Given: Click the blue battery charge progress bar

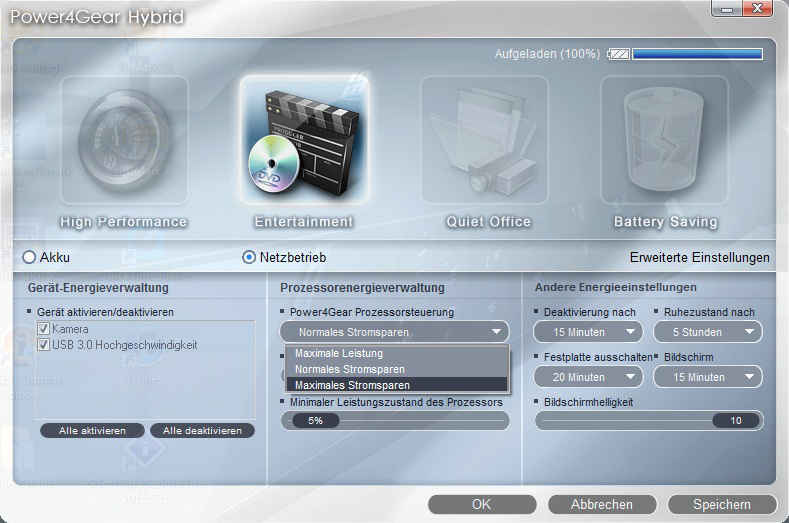Looking at the screenshot, I should (697, 54).
